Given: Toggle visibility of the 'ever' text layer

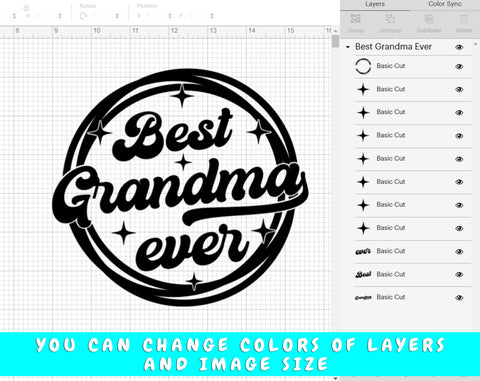Looking at the screenshot, I should click(459, 252).
